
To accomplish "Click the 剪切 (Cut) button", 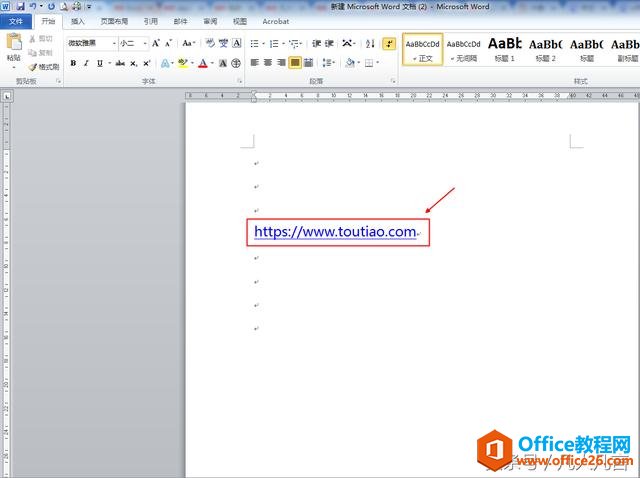I will coord(41,39).
